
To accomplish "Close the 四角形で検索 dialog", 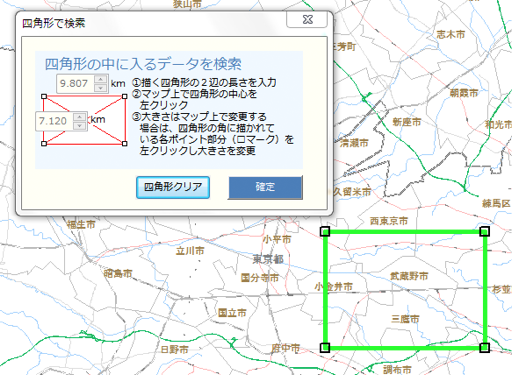I will [307, 20].
